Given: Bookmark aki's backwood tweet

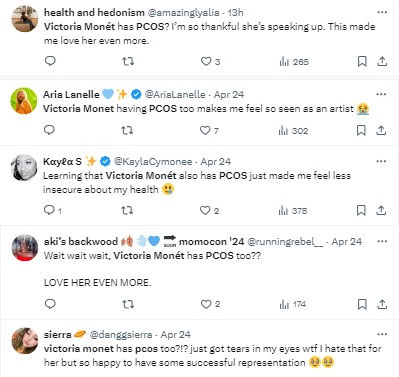Looking at the screenshot, I should tap(362, 304).
